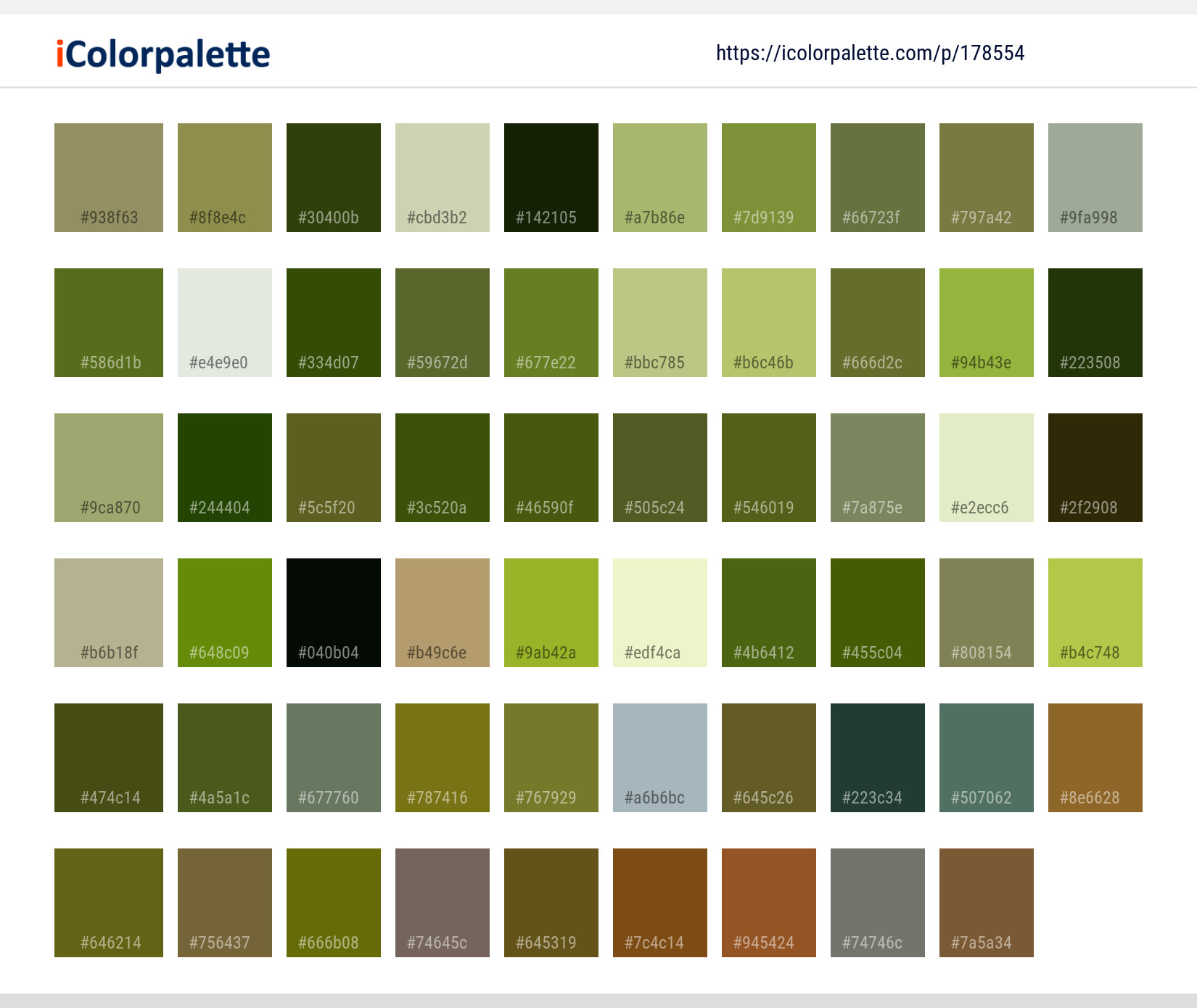Click the vivid green #648c09 swatch
1197x1008 pixels.
coord(225,613)
